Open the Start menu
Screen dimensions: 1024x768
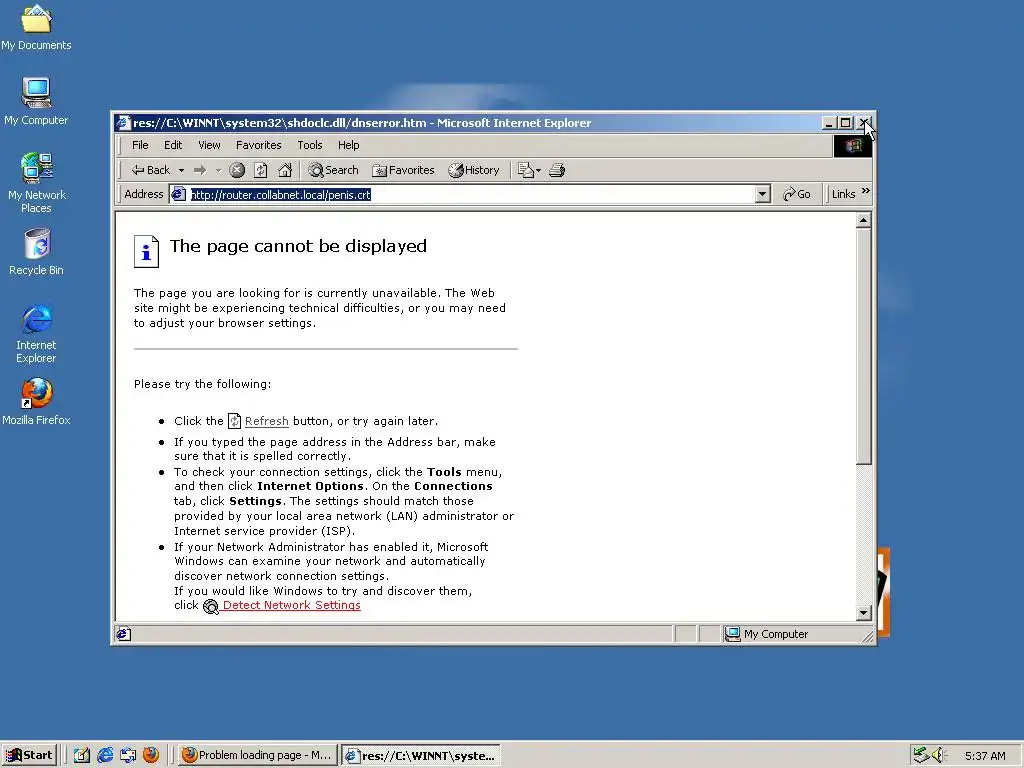29,755
